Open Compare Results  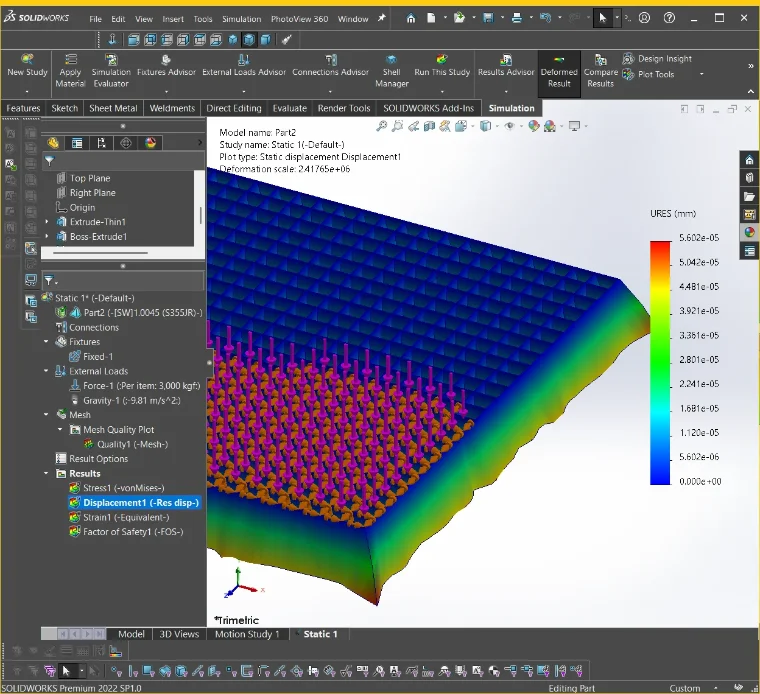[601, 71]
